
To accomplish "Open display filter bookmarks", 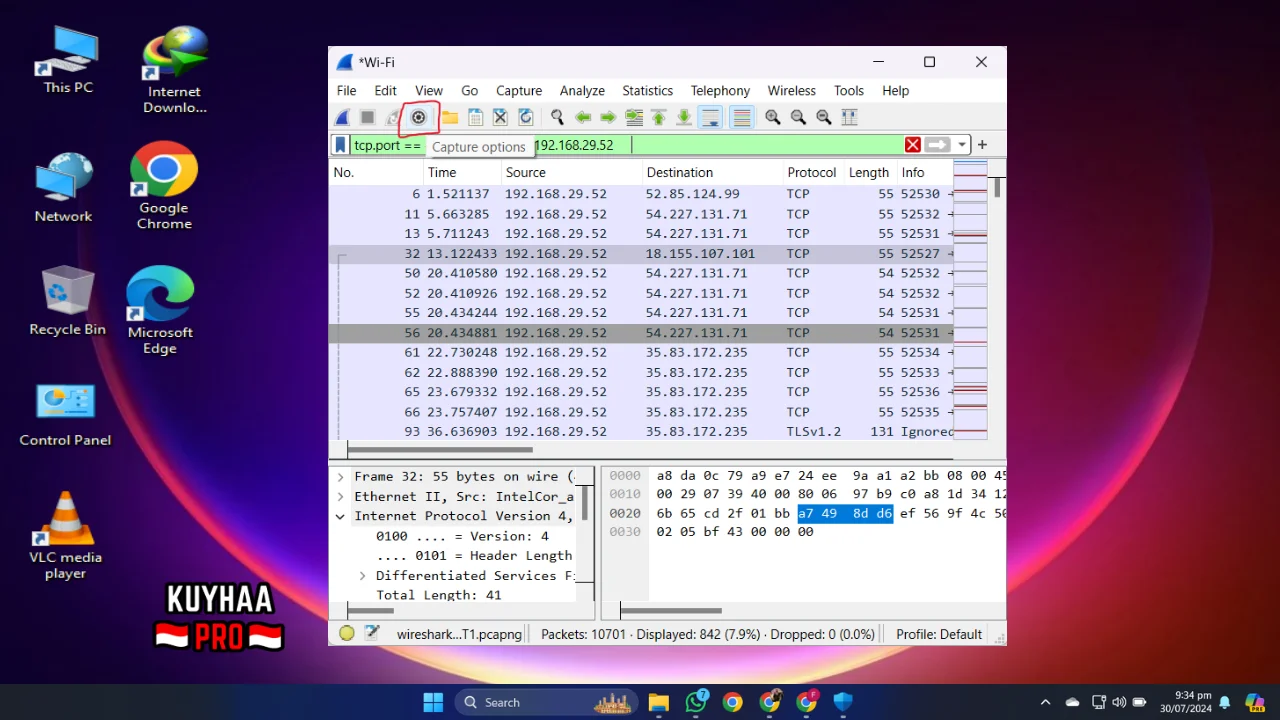I will coord(340,145).
